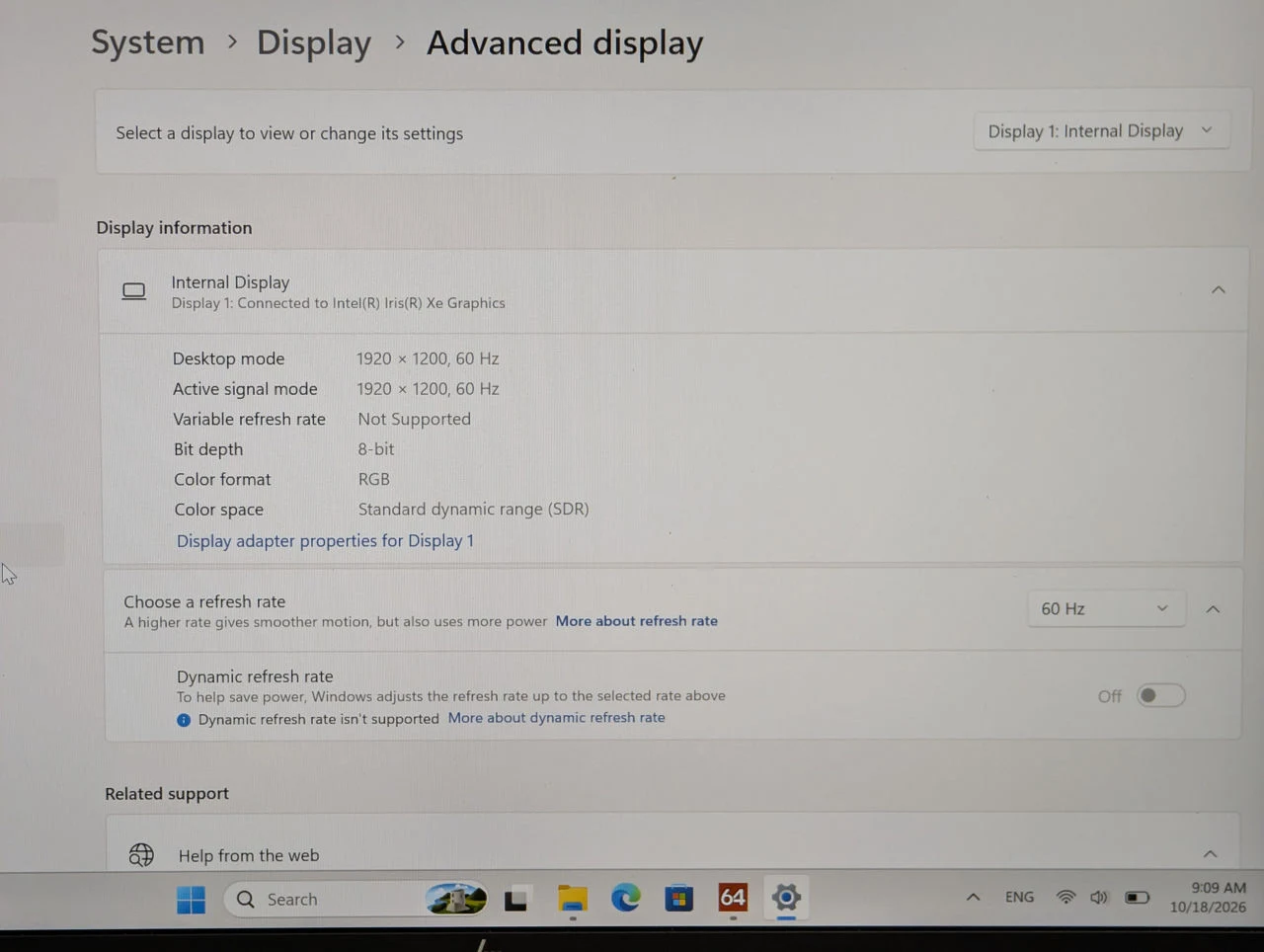The height and width of the screenshot is (952, 1264).
Task: Open the red 64 app on taskbar
Action: (x=733, y=897)
